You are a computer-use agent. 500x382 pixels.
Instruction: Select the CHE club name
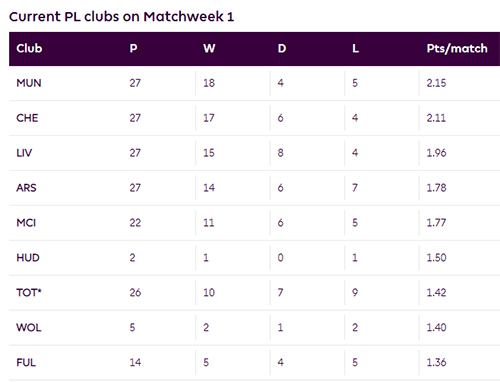(x=27, y=118)
